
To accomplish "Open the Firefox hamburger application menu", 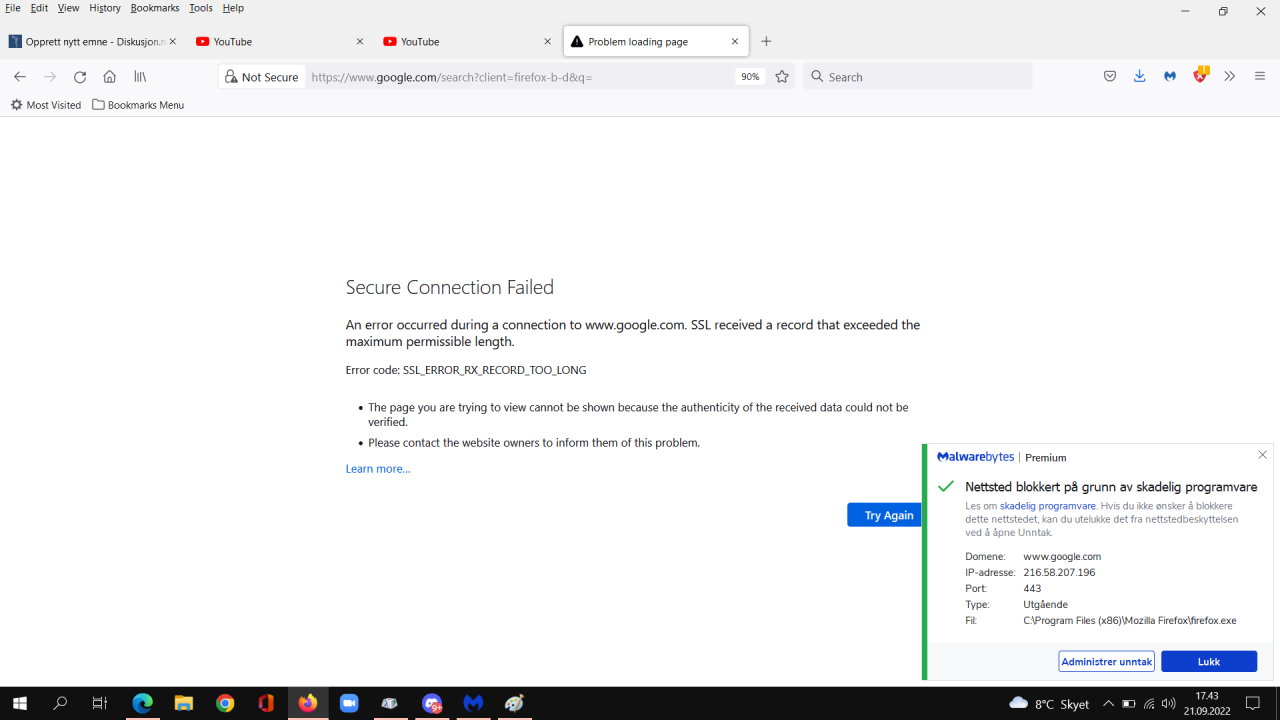I will 1260,77.
